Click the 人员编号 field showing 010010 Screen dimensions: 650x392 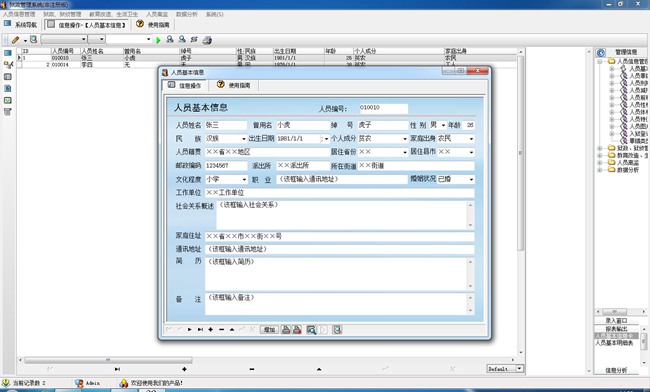tap(383, 108)
